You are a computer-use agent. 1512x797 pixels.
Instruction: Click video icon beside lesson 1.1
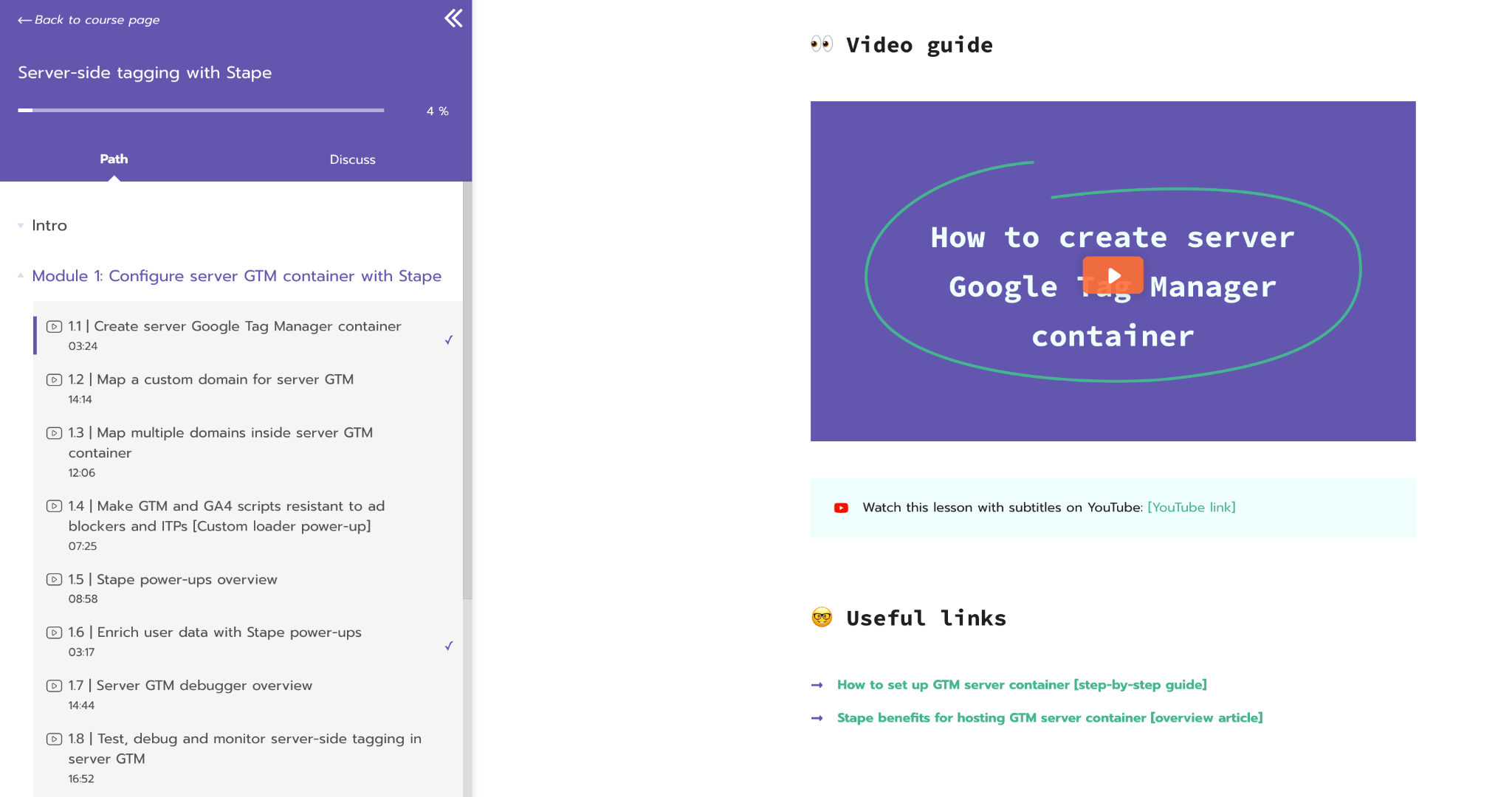pyautogui.click(x=54, y=326)
